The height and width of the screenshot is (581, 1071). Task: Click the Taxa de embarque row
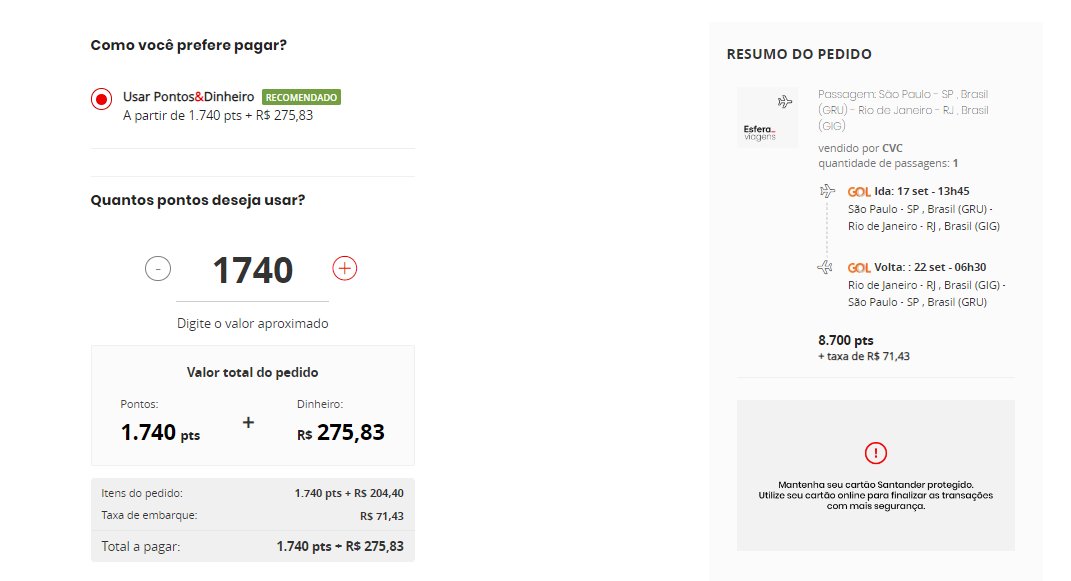coord(253,515)
